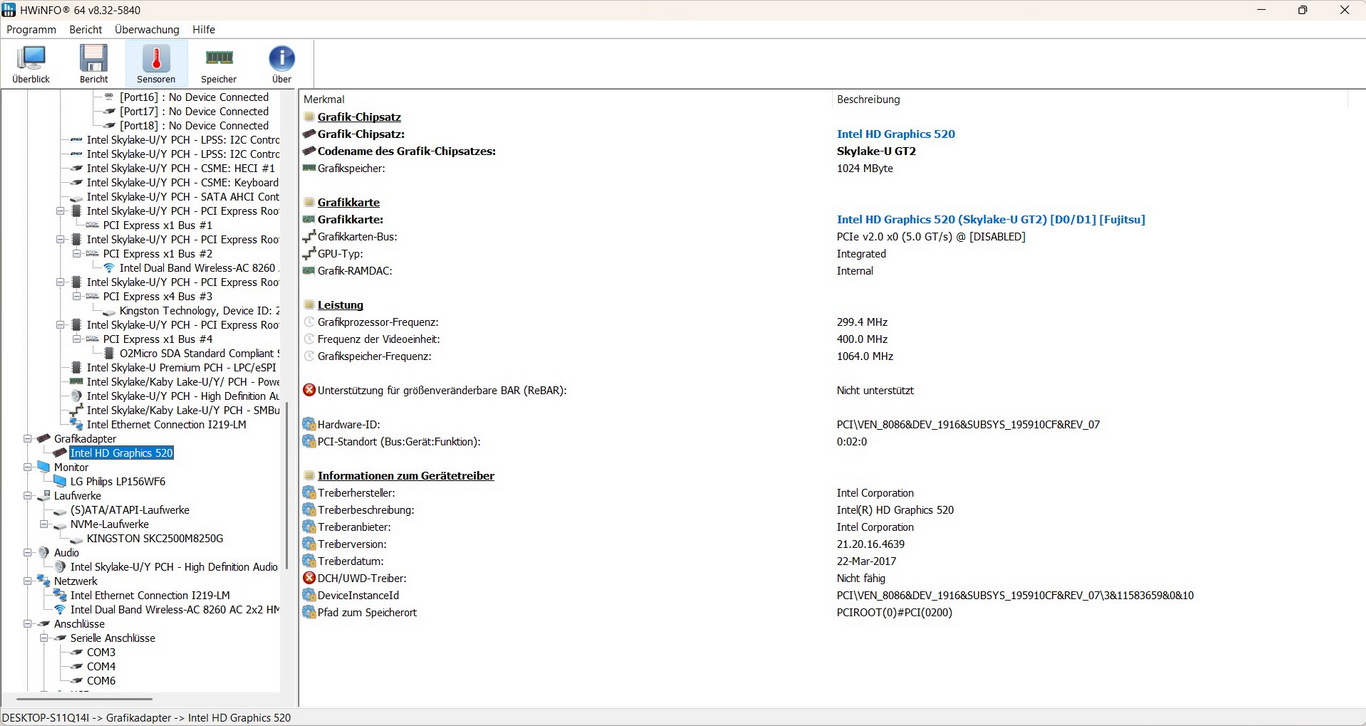Image resolution: width=1366 pixels, height=726 pixels.
Task: Select LG Philips LP156WF6 monitor entry
Action: pos(117,482)
